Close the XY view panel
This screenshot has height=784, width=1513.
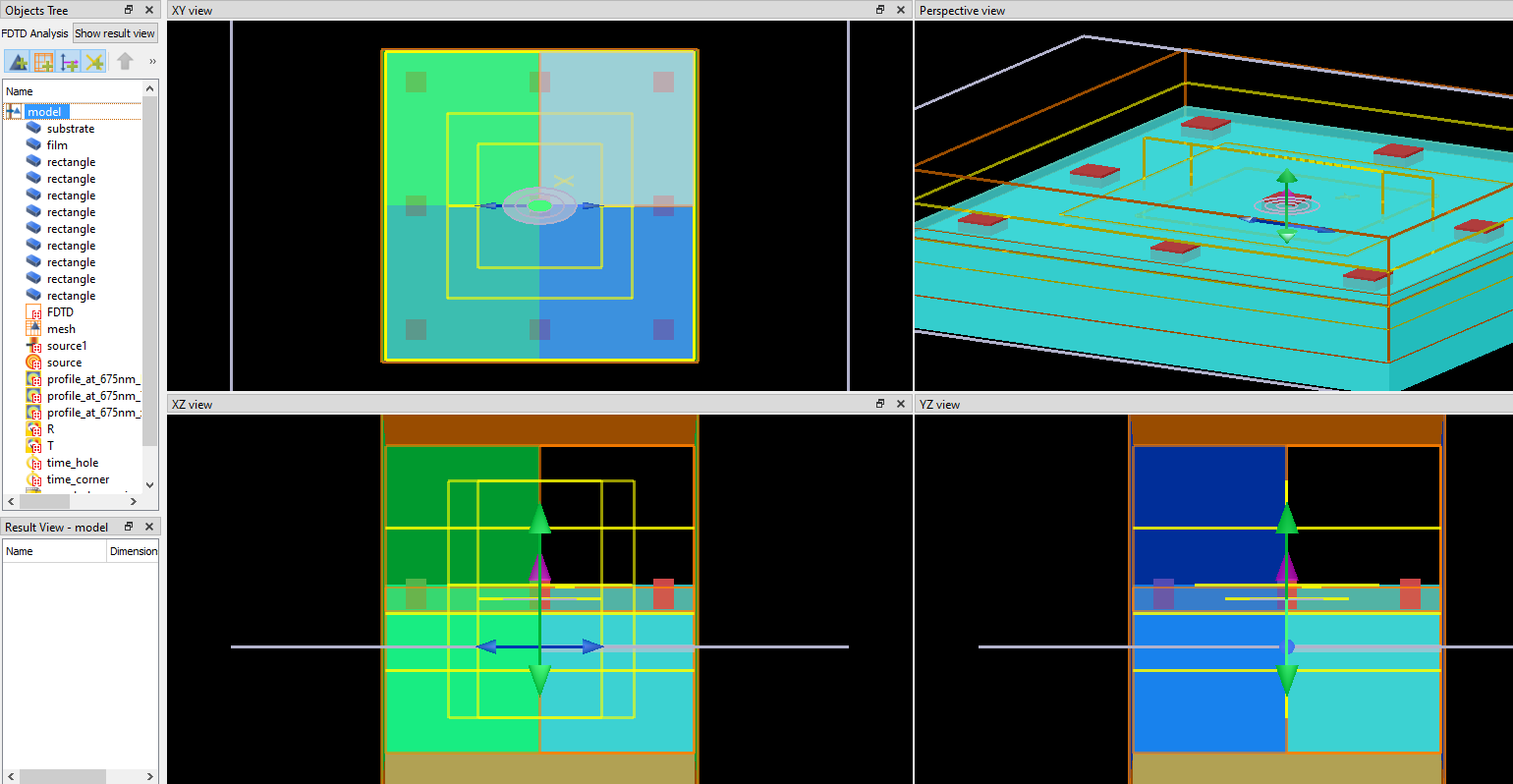(x=901, y=10)
